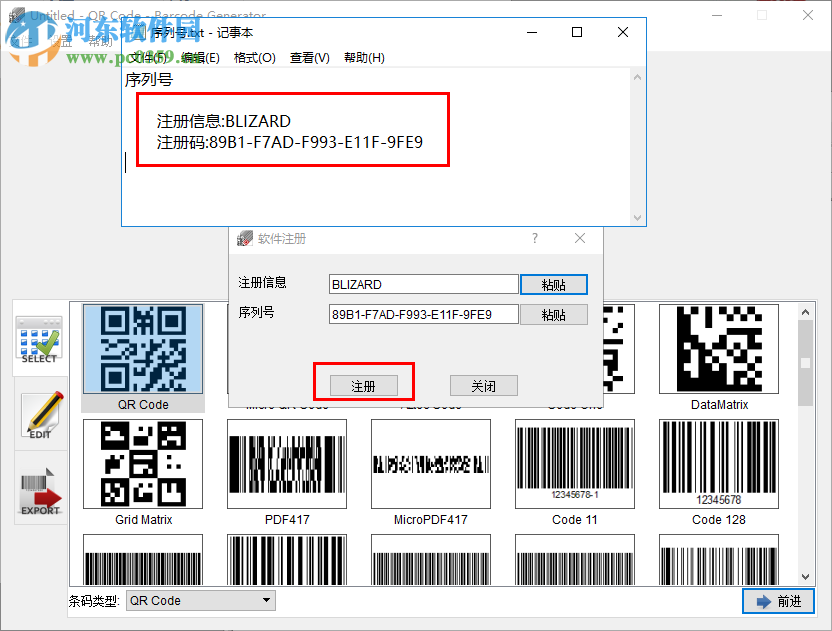Click the 序列号 serial number input field

pos(422,314)
